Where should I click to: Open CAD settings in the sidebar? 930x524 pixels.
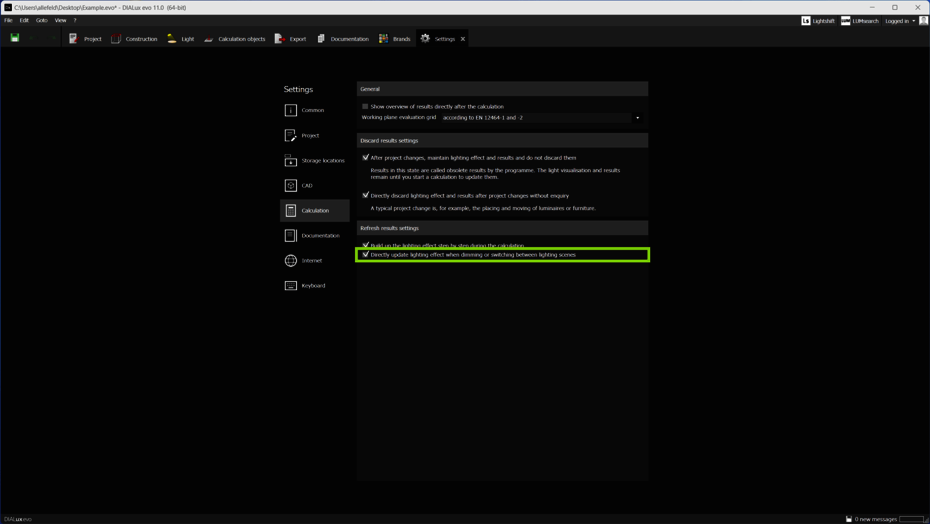click(x=307, y=185)
